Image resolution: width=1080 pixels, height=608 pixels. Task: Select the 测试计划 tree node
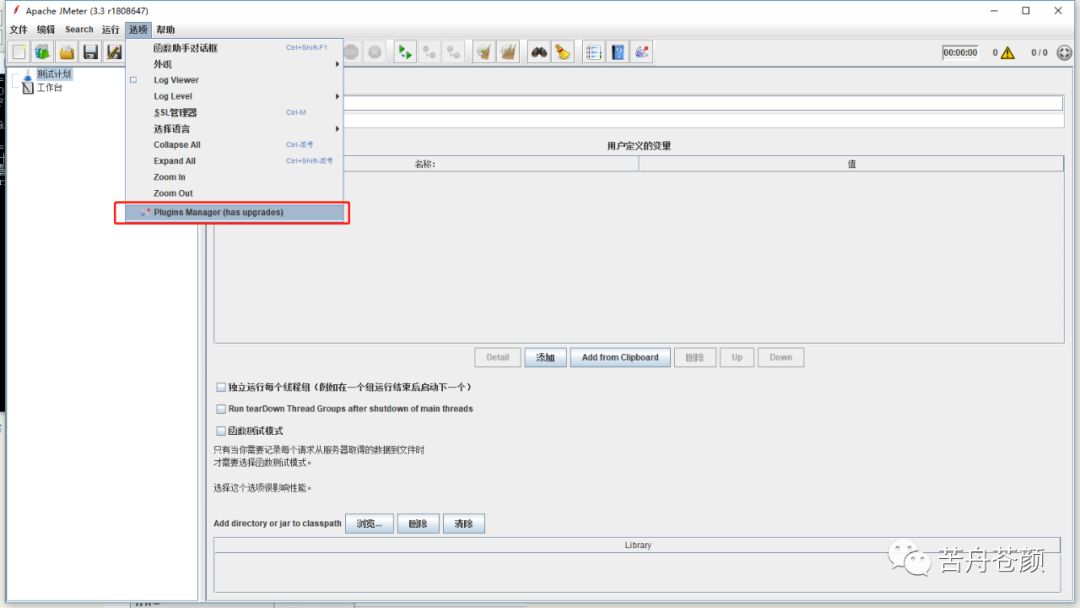[x=53, y=74]
